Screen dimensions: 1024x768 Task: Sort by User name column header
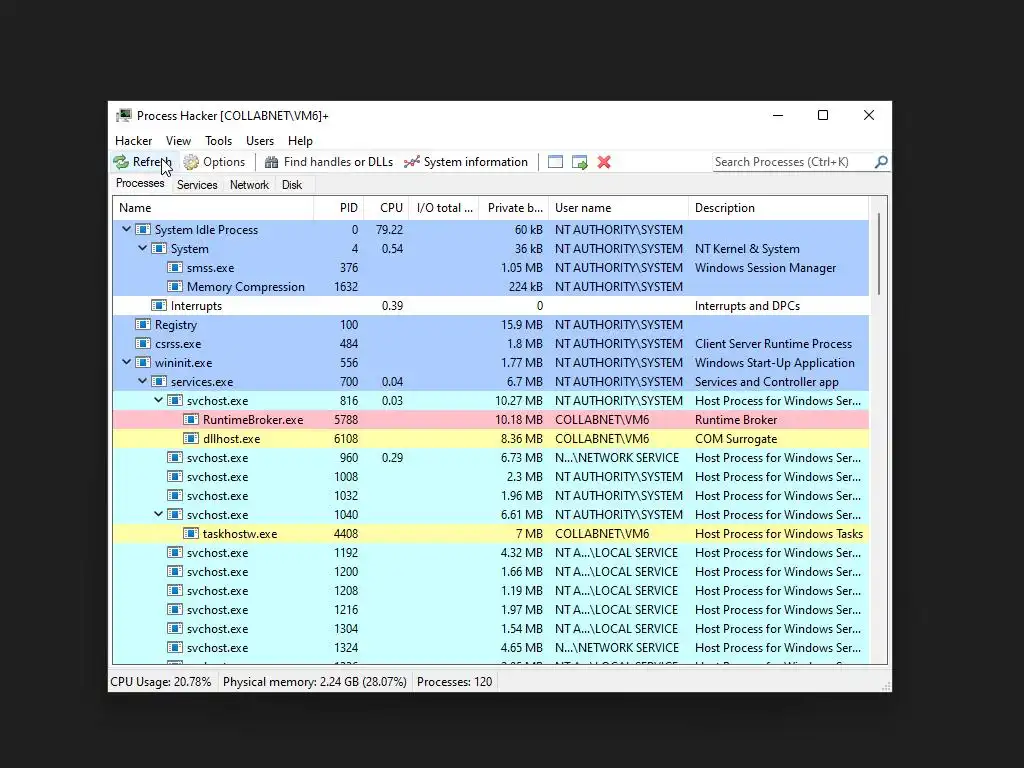point(618,208)
